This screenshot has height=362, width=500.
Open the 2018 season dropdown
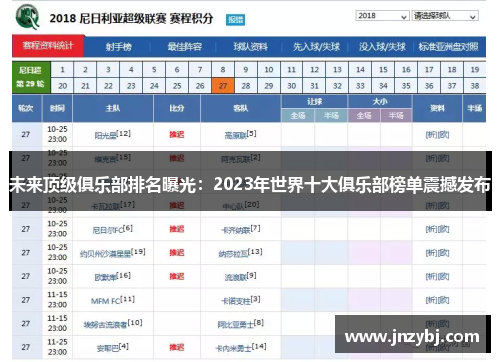point(382,16)
